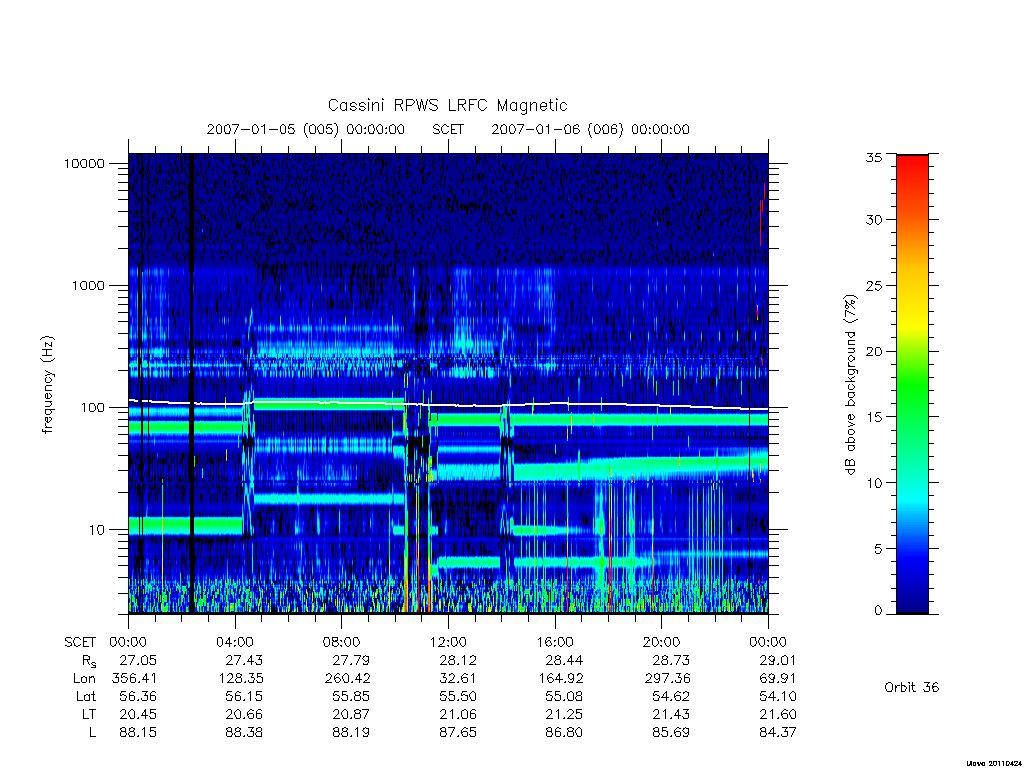
Task: Click the frequency (Hz) axis title
Action: pos(47,385)
